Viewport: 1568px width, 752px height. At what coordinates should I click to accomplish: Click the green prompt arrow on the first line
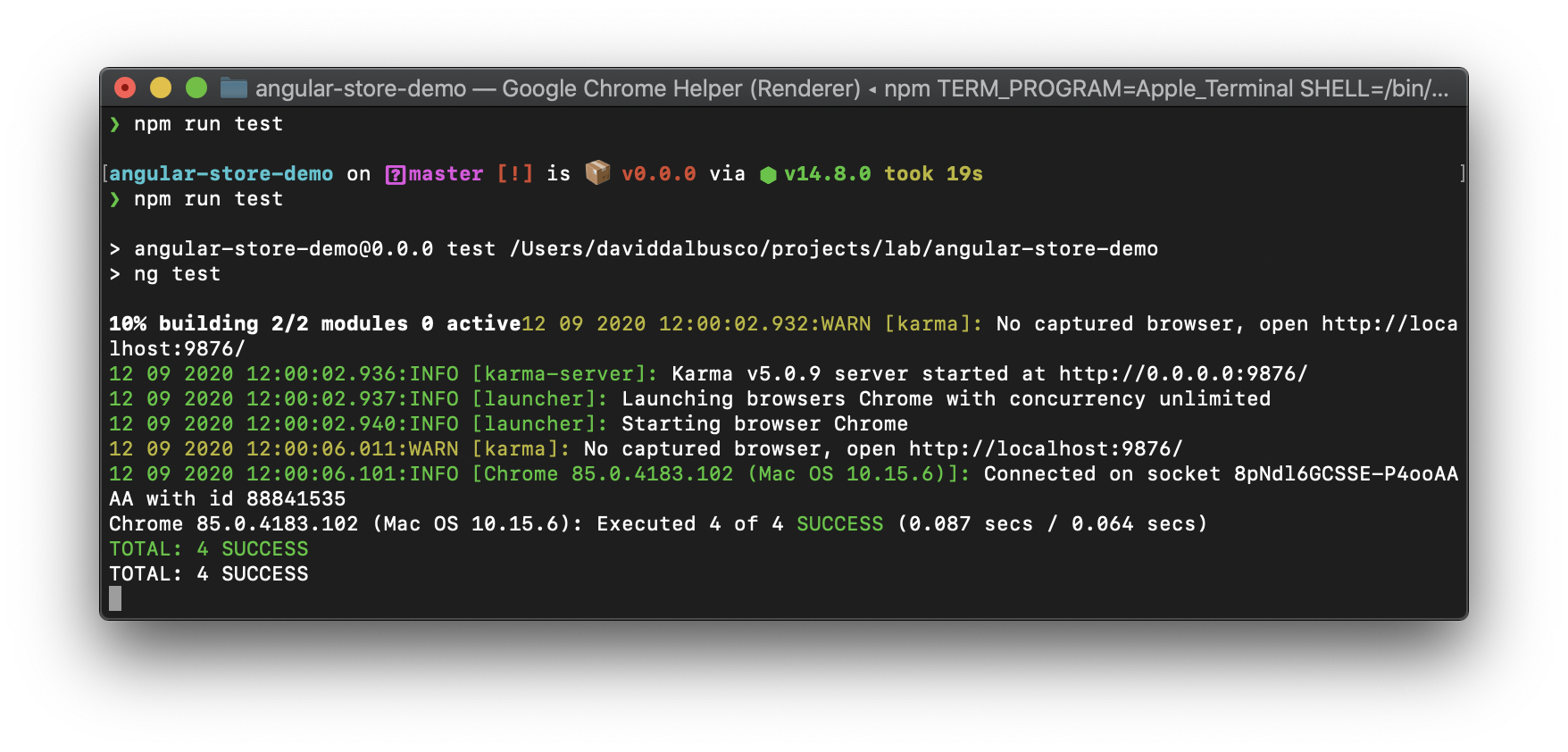[114, 124]
